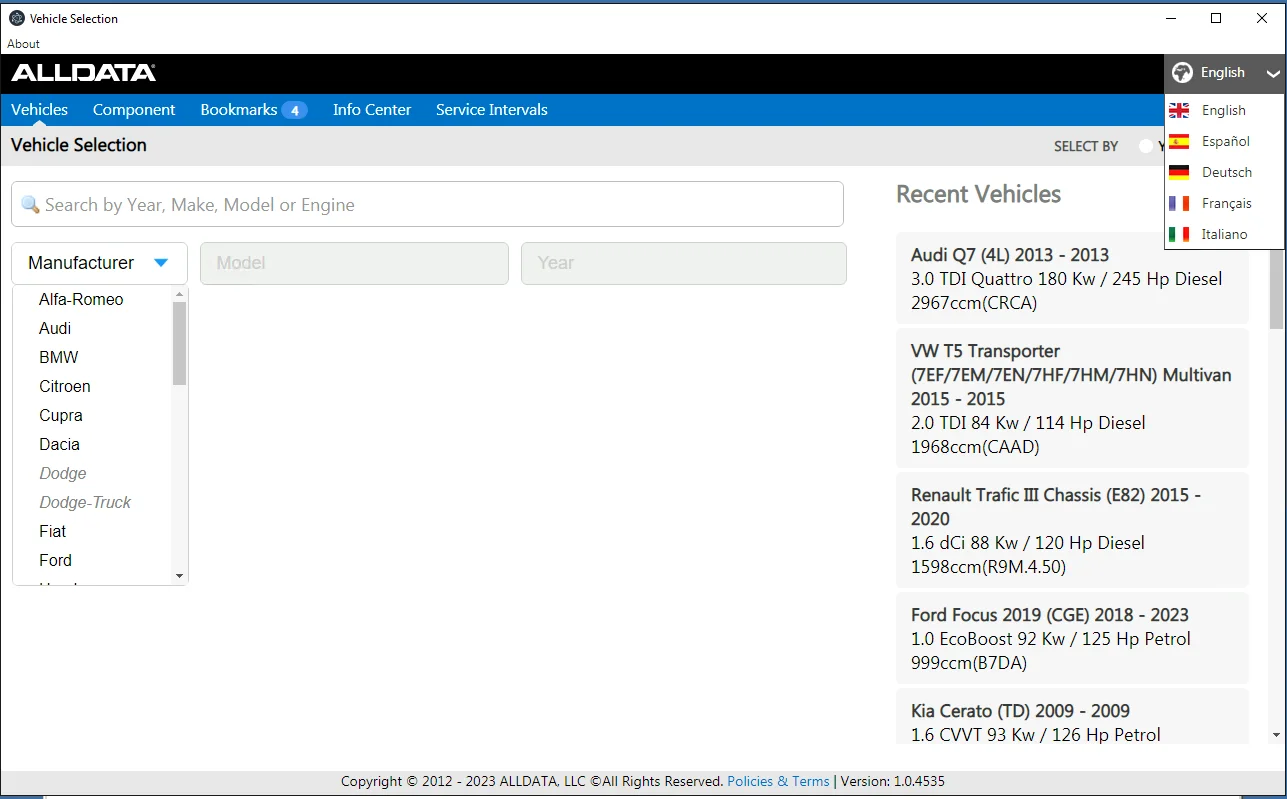
Task: Maximize the Vehicle Selection window
Action: click(x=1216, y=18)
